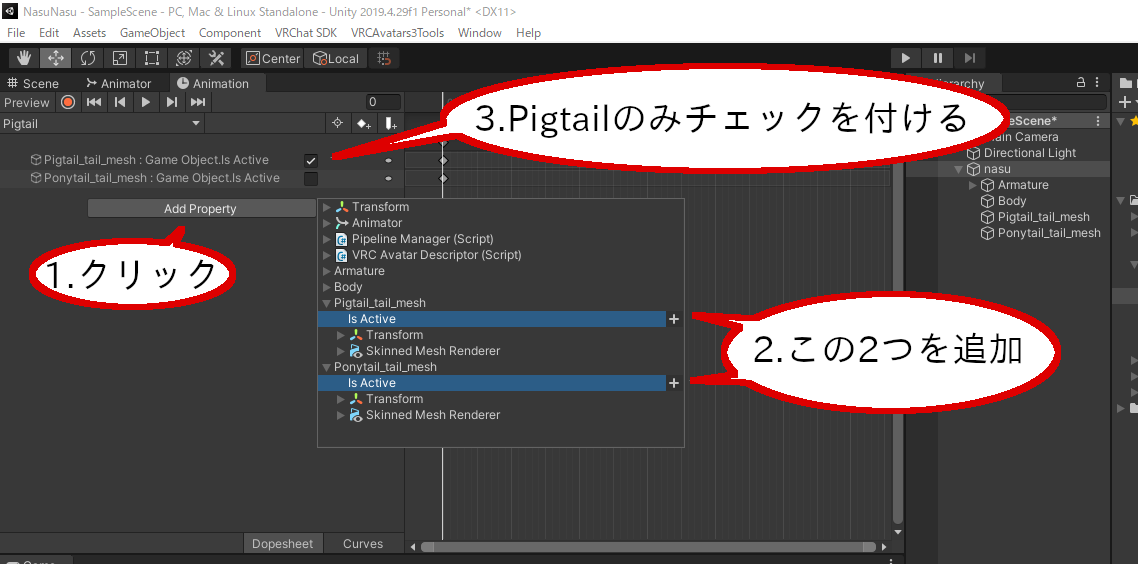Viewport: 1138px width, 564px height.
Task: Open the Assets menu
Action: [x=89, y=33]
